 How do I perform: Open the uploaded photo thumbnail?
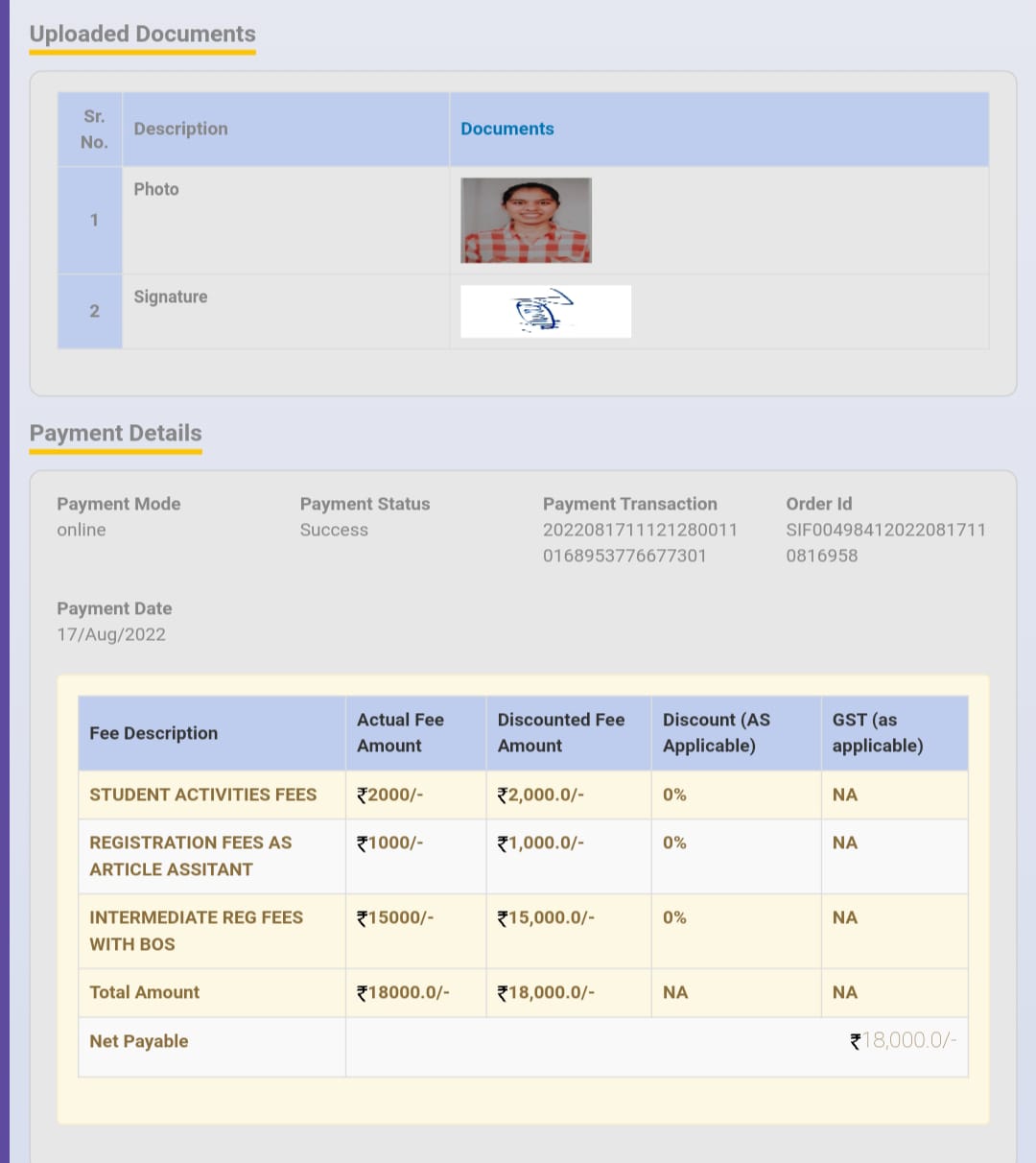pos(526,220)
